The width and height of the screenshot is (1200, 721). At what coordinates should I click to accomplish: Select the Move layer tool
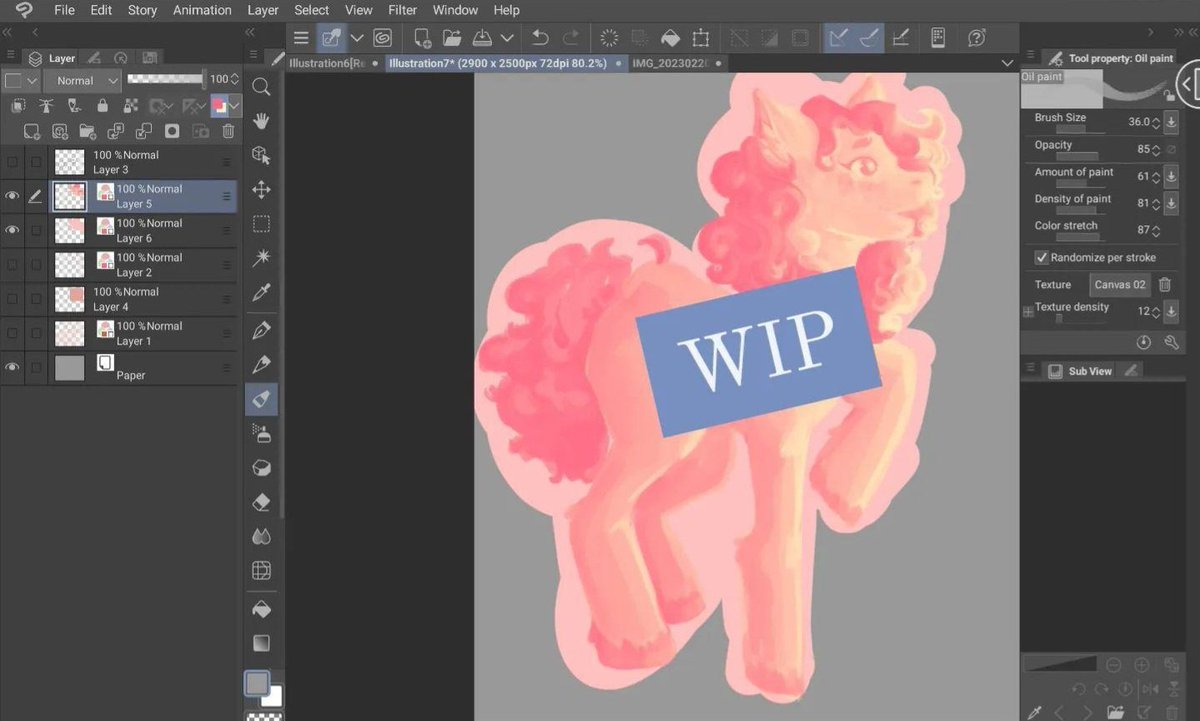[261, 189]
